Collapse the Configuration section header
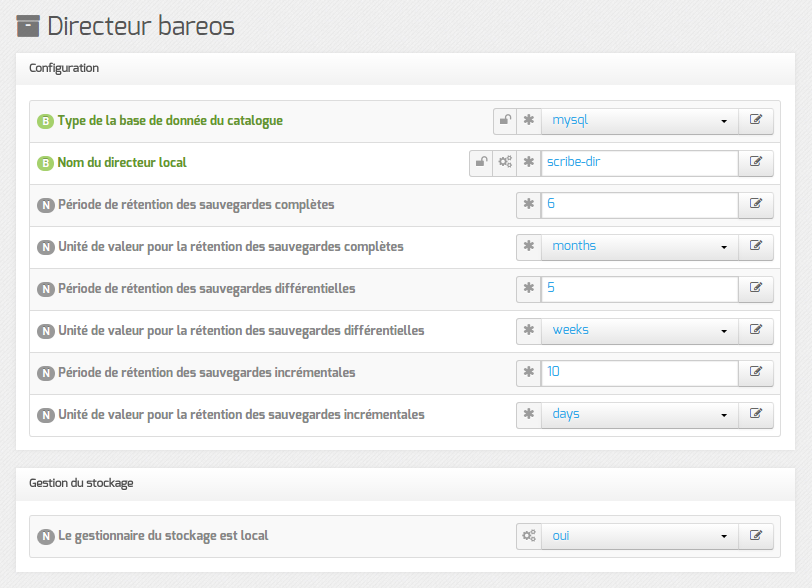The width and height of the screenshot is (812, 588). 405,68
